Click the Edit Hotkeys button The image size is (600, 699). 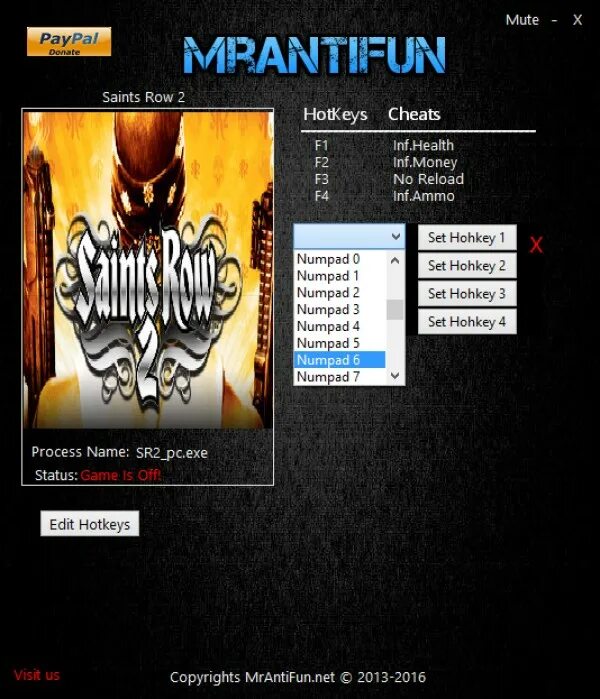tap(90, 524)
